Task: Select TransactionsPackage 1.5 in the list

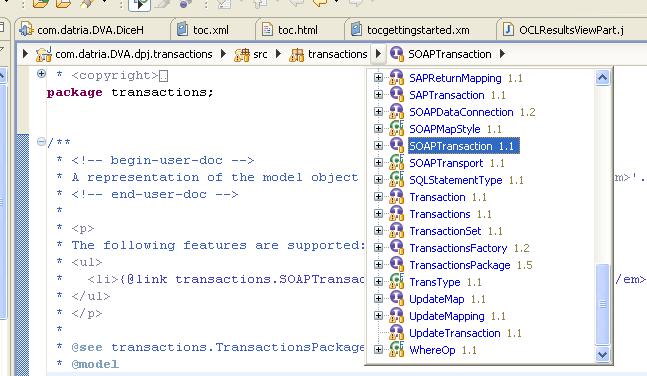Action: 471,265
